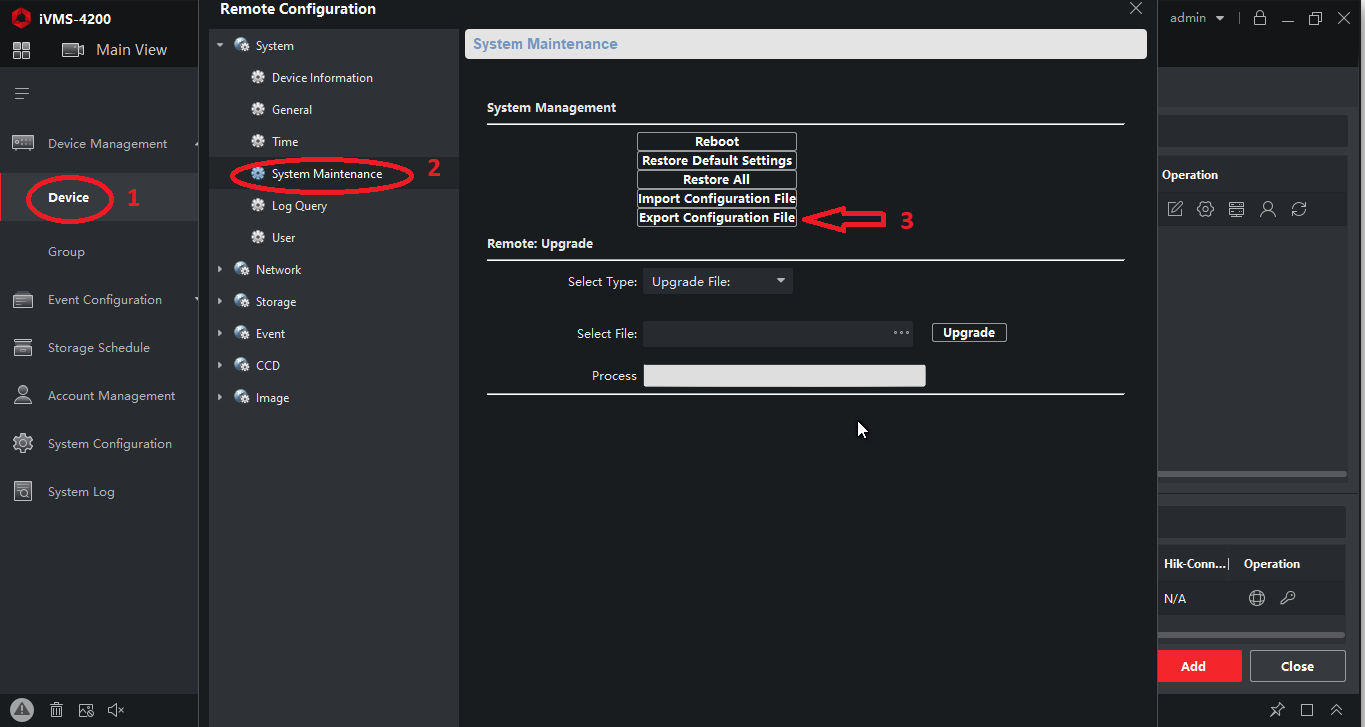Expand the CCD tree node
Viewport: 1365px width, 727px height.
(220, 366)
